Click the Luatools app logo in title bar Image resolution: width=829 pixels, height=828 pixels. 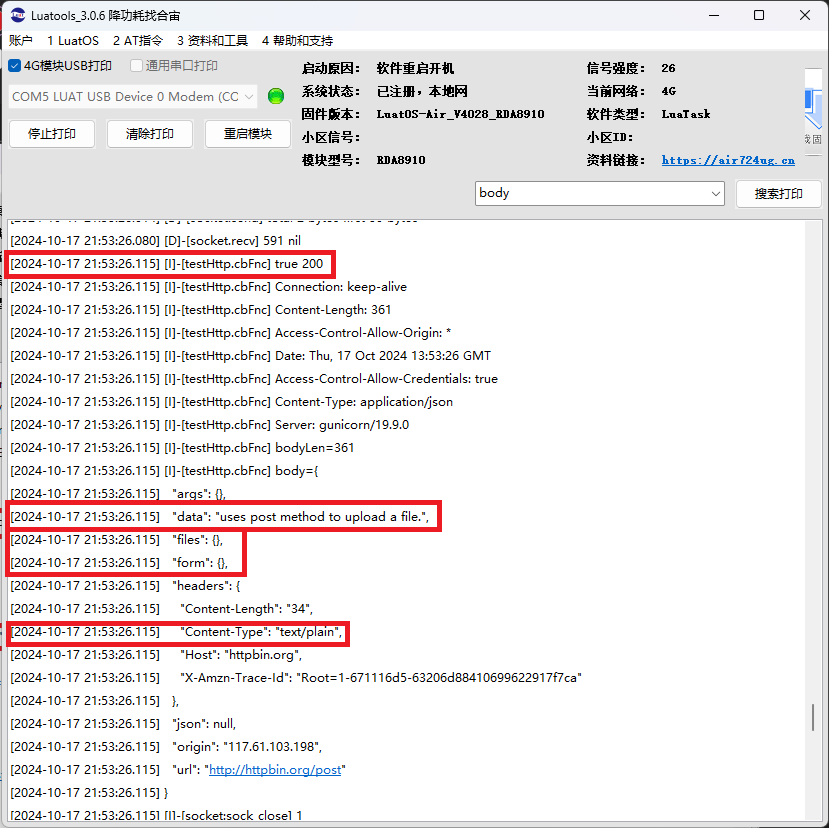[18, 15]
